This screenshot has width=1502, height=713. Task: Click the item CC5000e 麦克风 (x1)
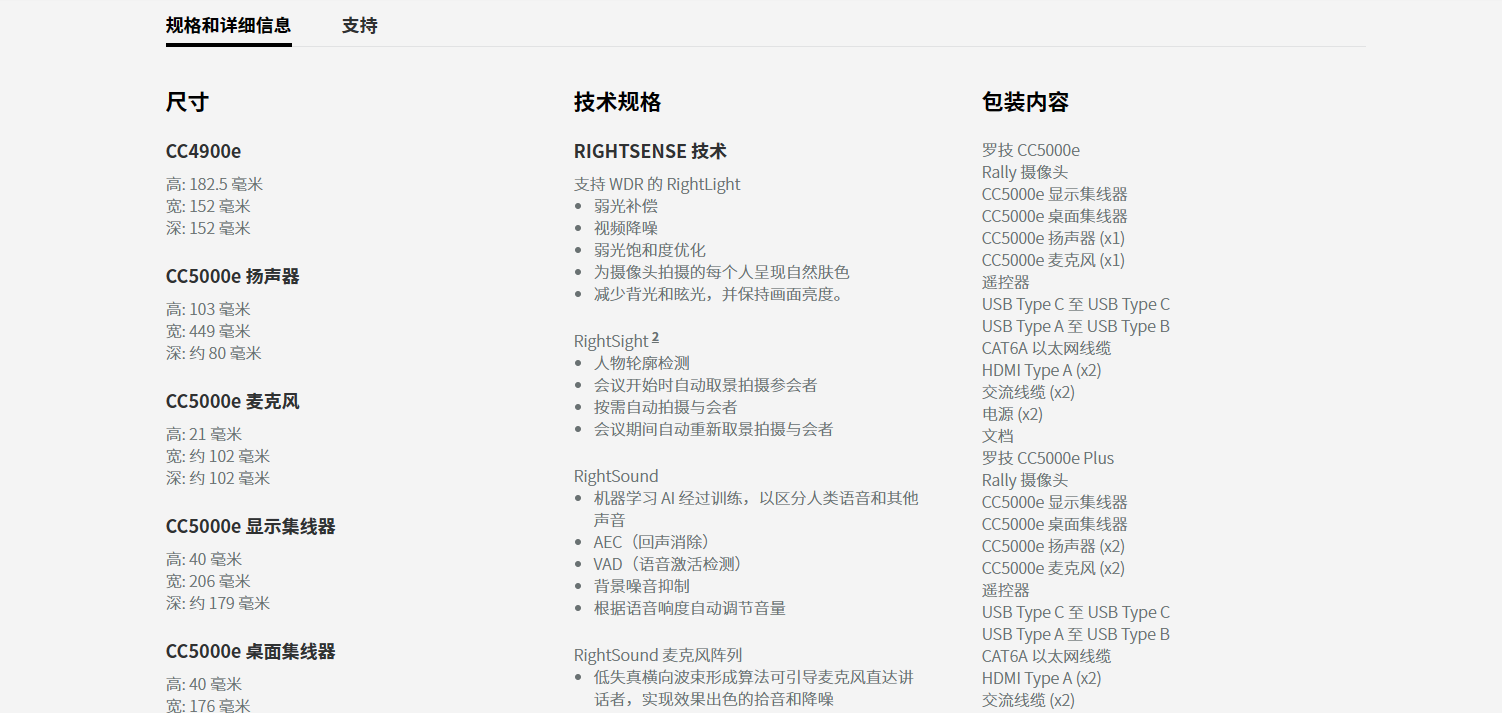tap(1054, 260)
